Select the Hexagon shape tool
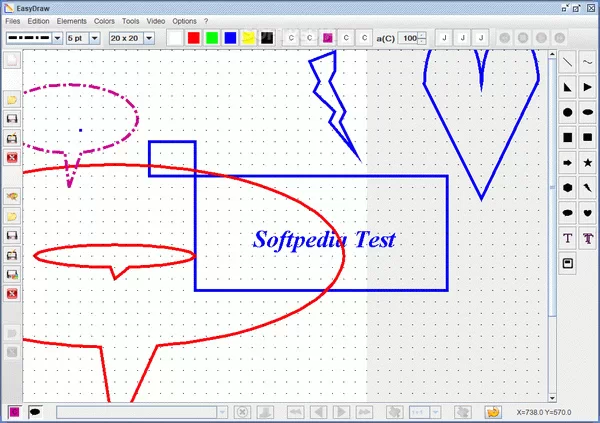 pos(567,188)
